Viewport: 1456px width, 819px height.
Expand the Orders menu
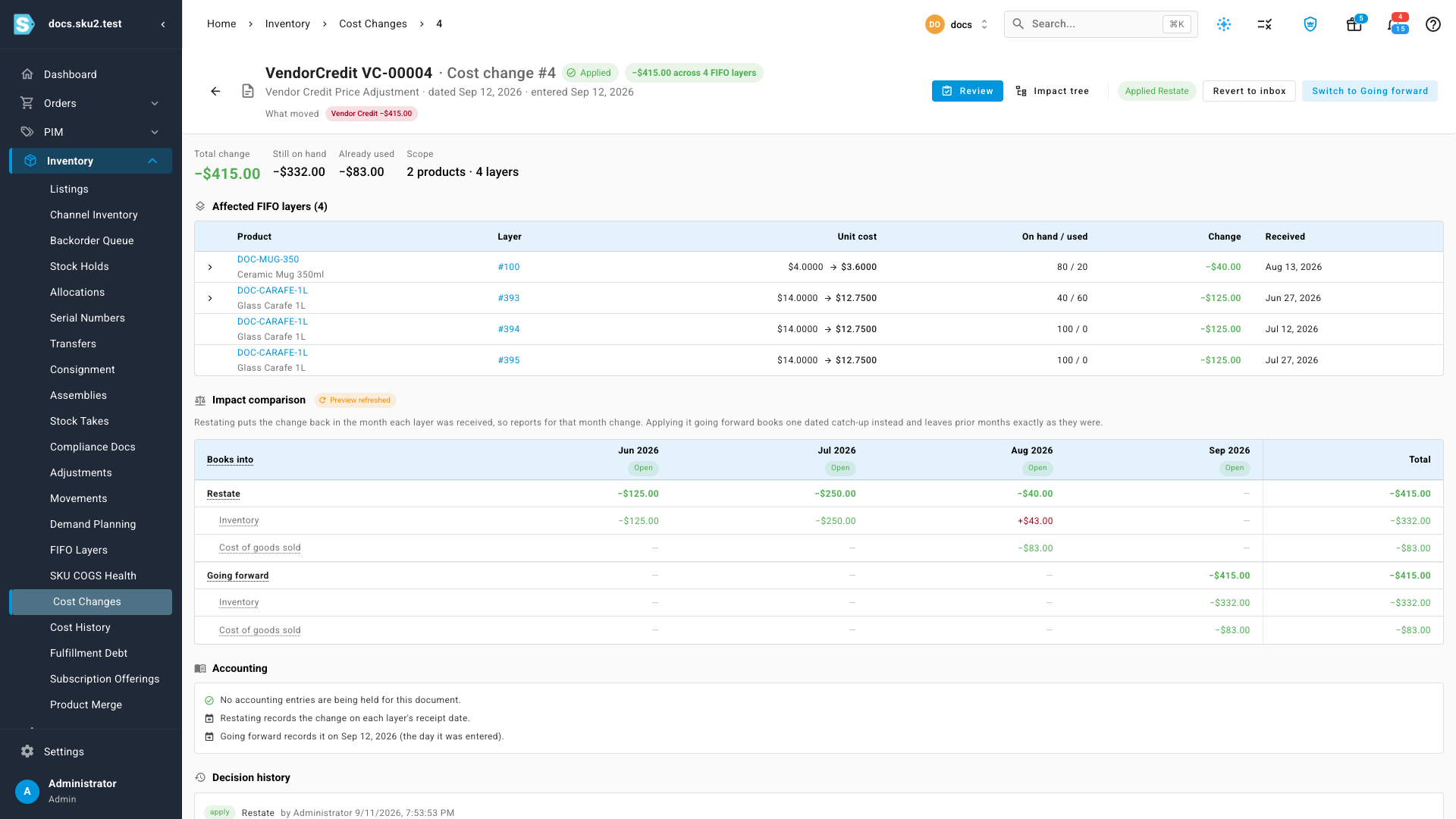[155, 103]
